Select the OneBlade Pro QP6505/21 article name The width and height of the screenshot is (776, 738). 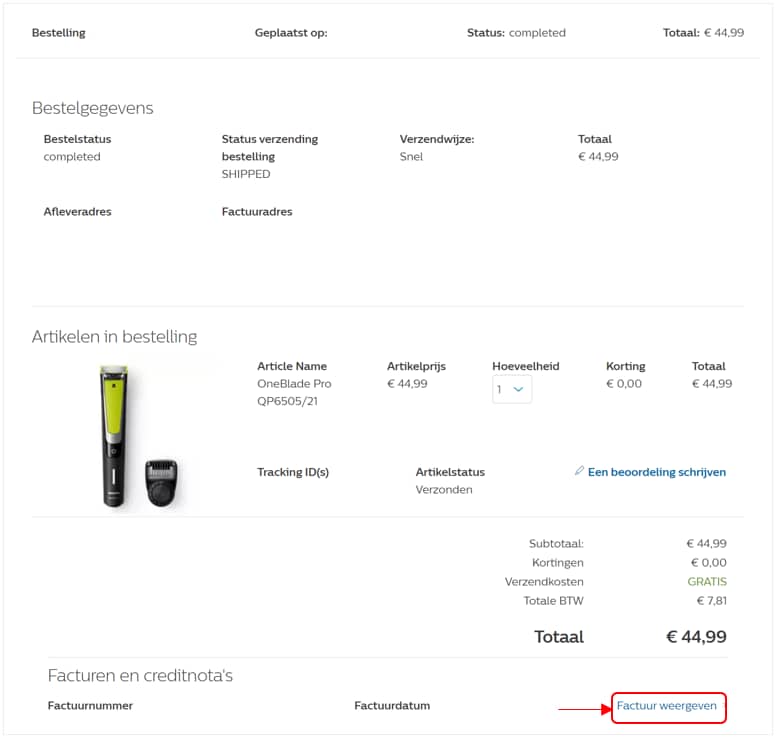294,393
